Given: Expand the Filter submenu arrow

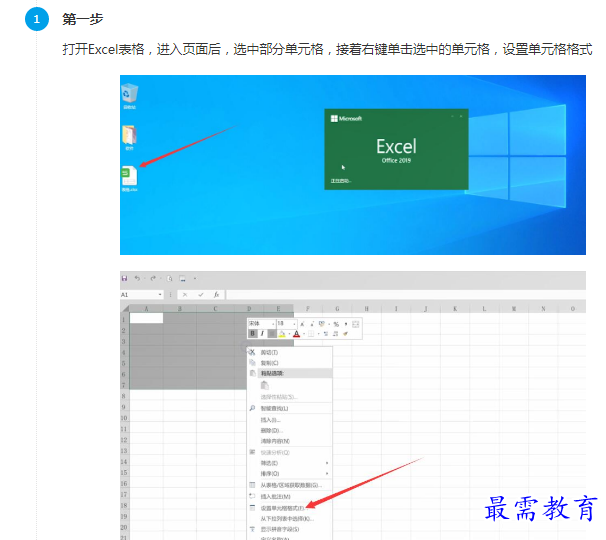Looking at the screenshot, I should pos(327,463).
